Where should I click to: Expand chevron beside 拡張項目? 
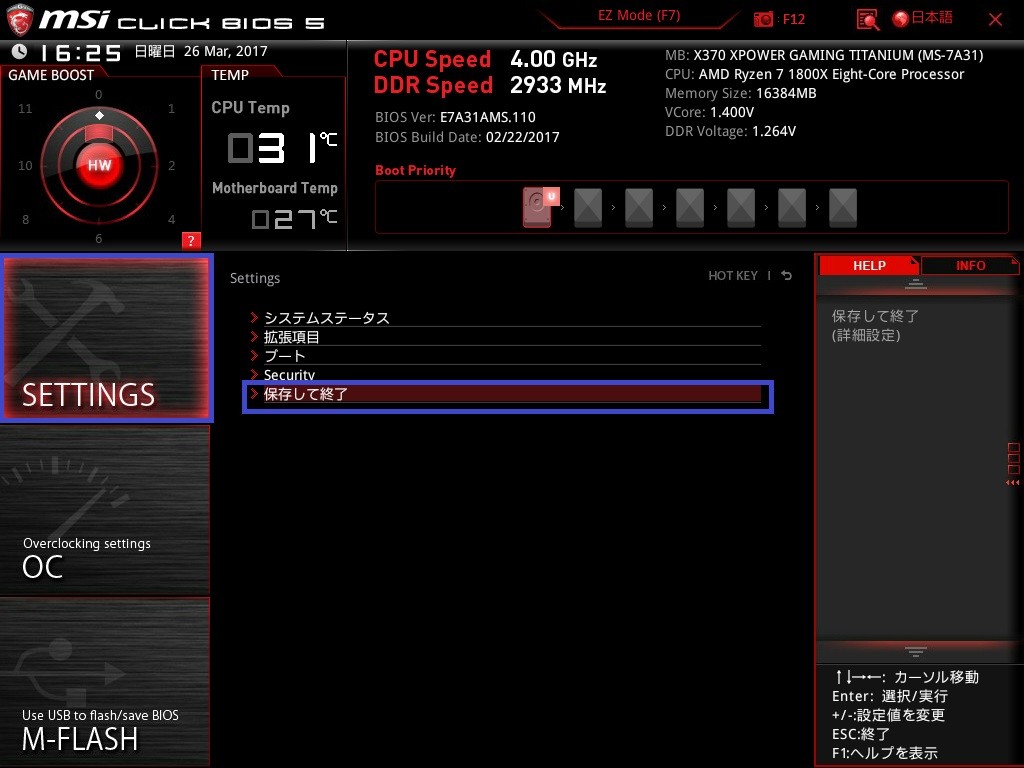tap(254, 336)
